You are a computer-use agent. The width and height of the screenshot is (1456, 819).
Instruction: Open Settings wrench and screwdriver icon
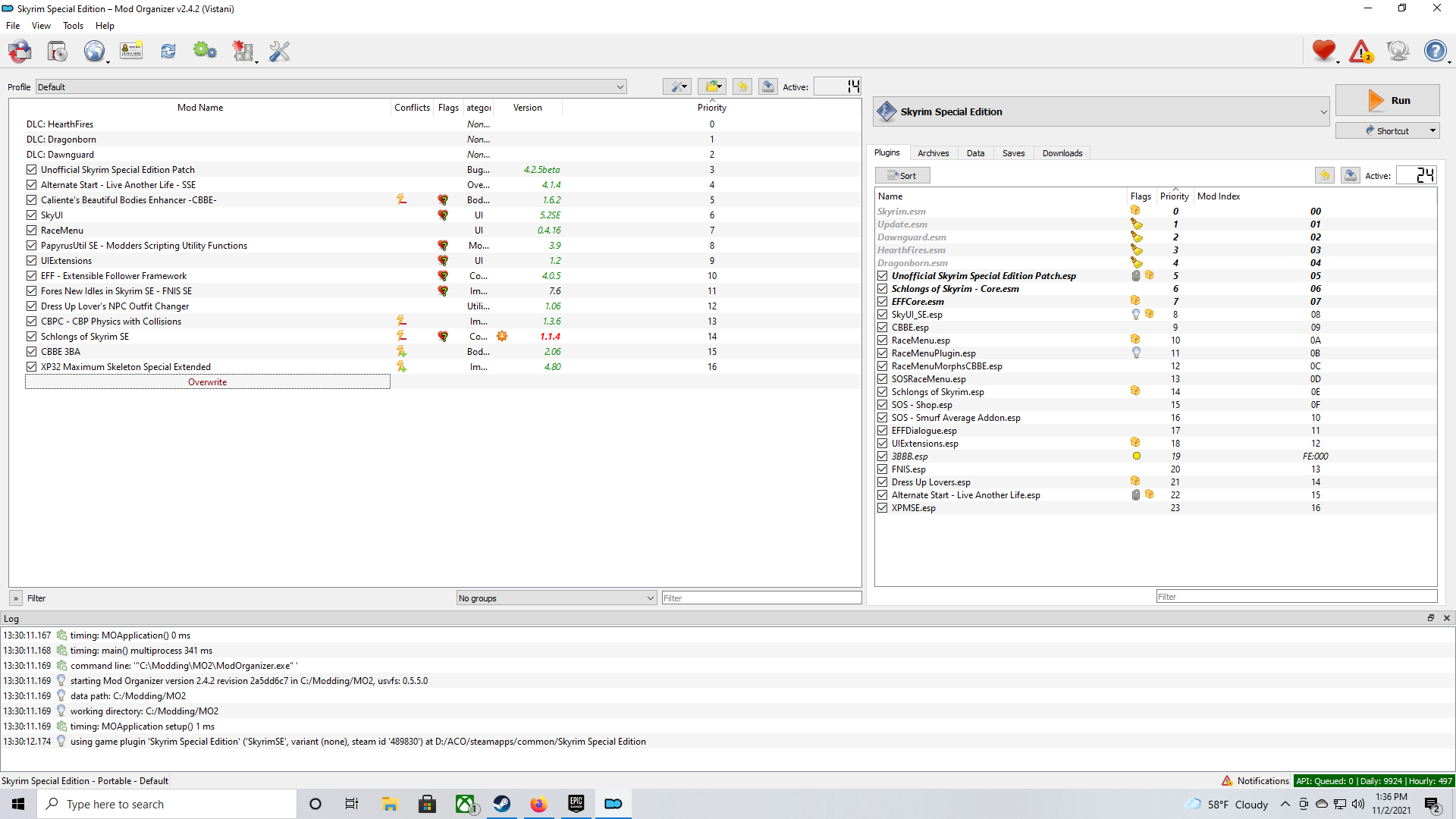pyautogui.click(x=280, y=51)
